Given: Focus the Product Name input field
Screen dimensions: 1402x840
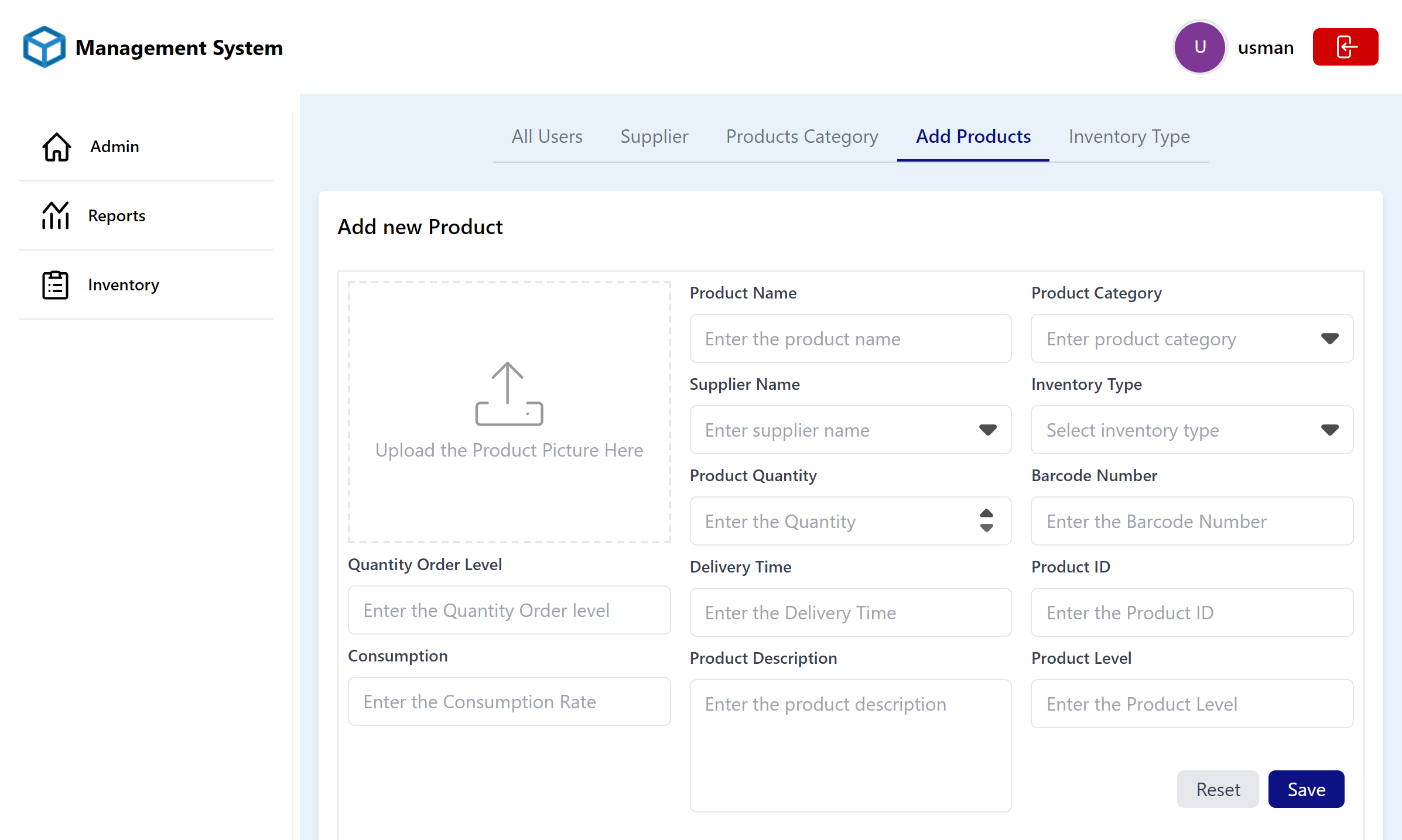Looking at the screenshot, I should click(850, 338).
